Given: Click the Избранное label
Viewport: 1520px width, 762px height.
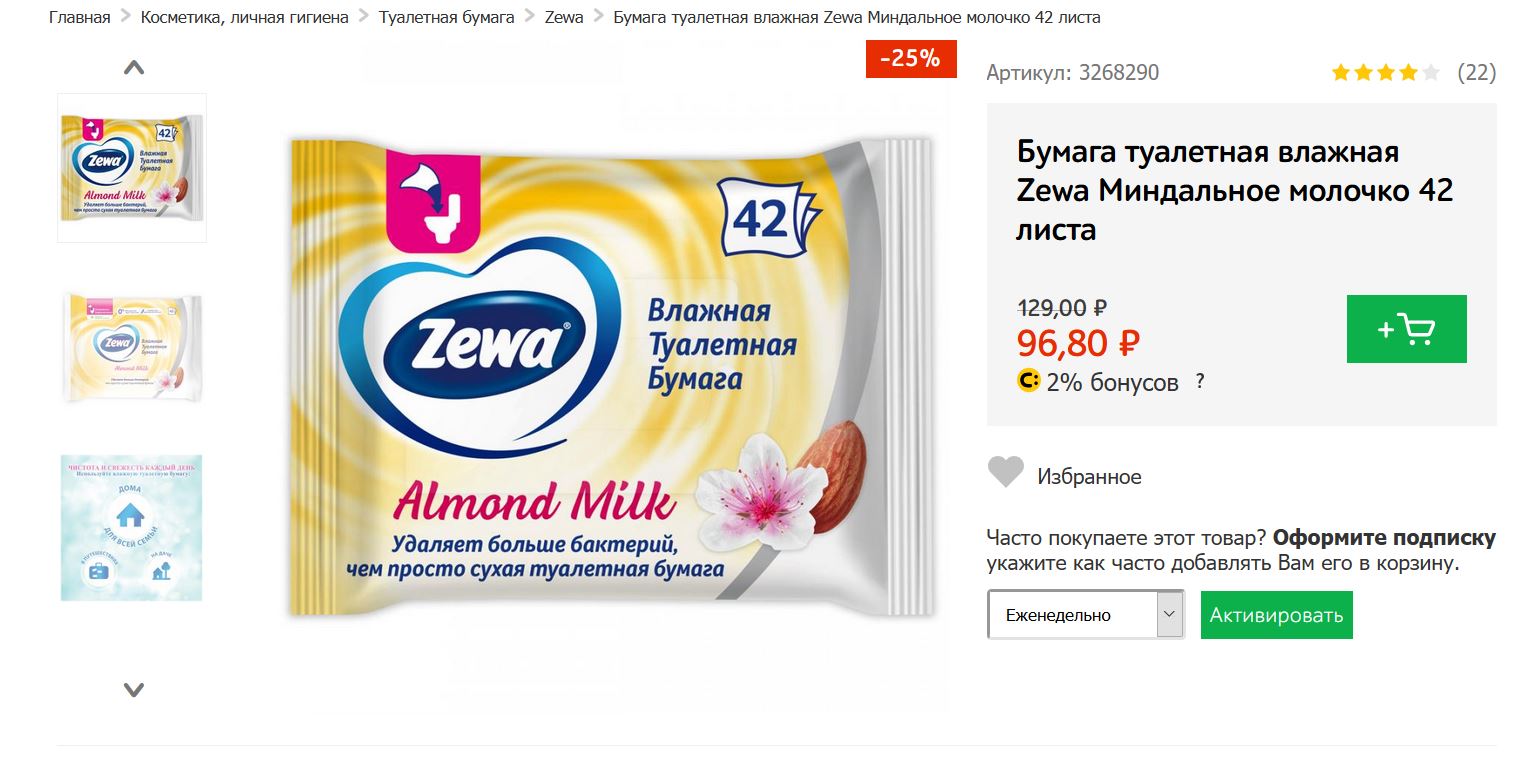Looking at the screenshot, I should 1089,477.
